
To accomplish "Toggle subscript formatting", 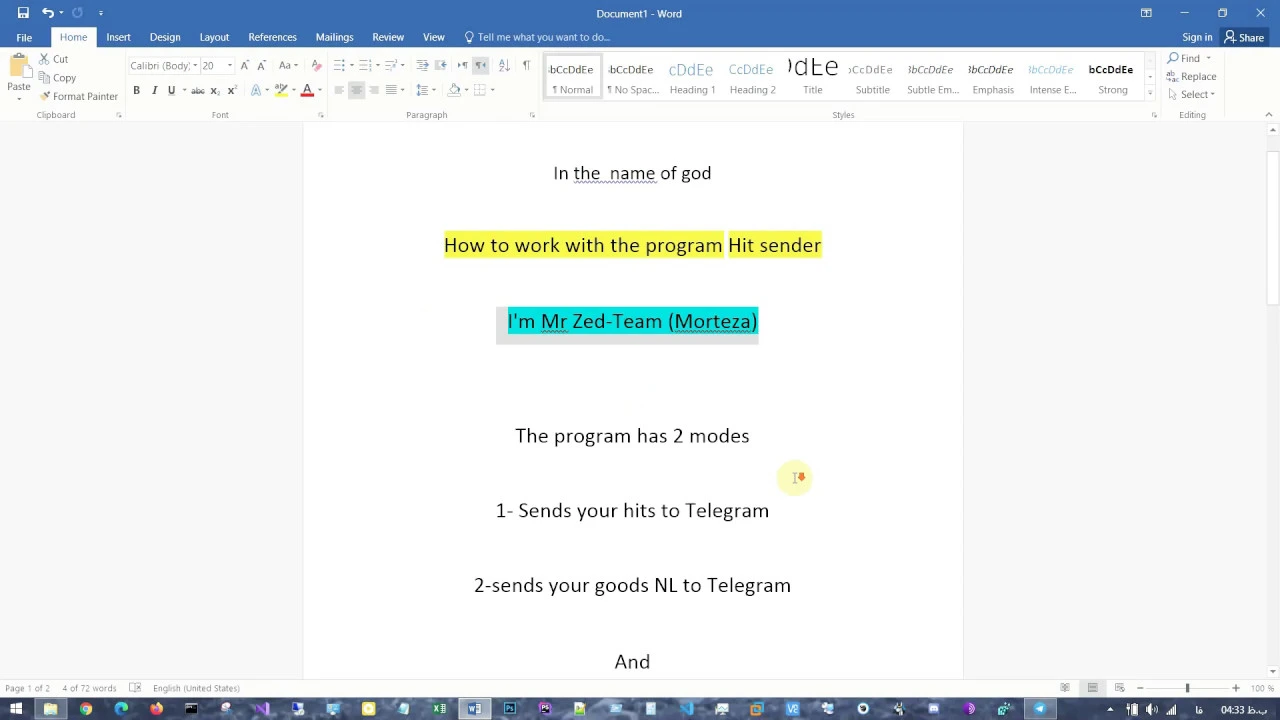I will click(214, 90).
